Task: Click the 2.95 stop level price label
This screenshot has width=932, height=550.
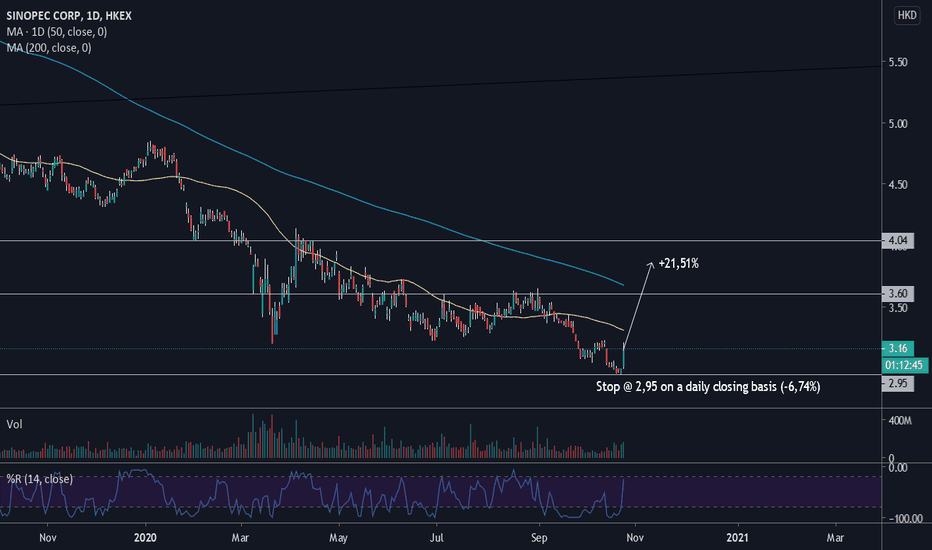Action: tap(898, 383)
